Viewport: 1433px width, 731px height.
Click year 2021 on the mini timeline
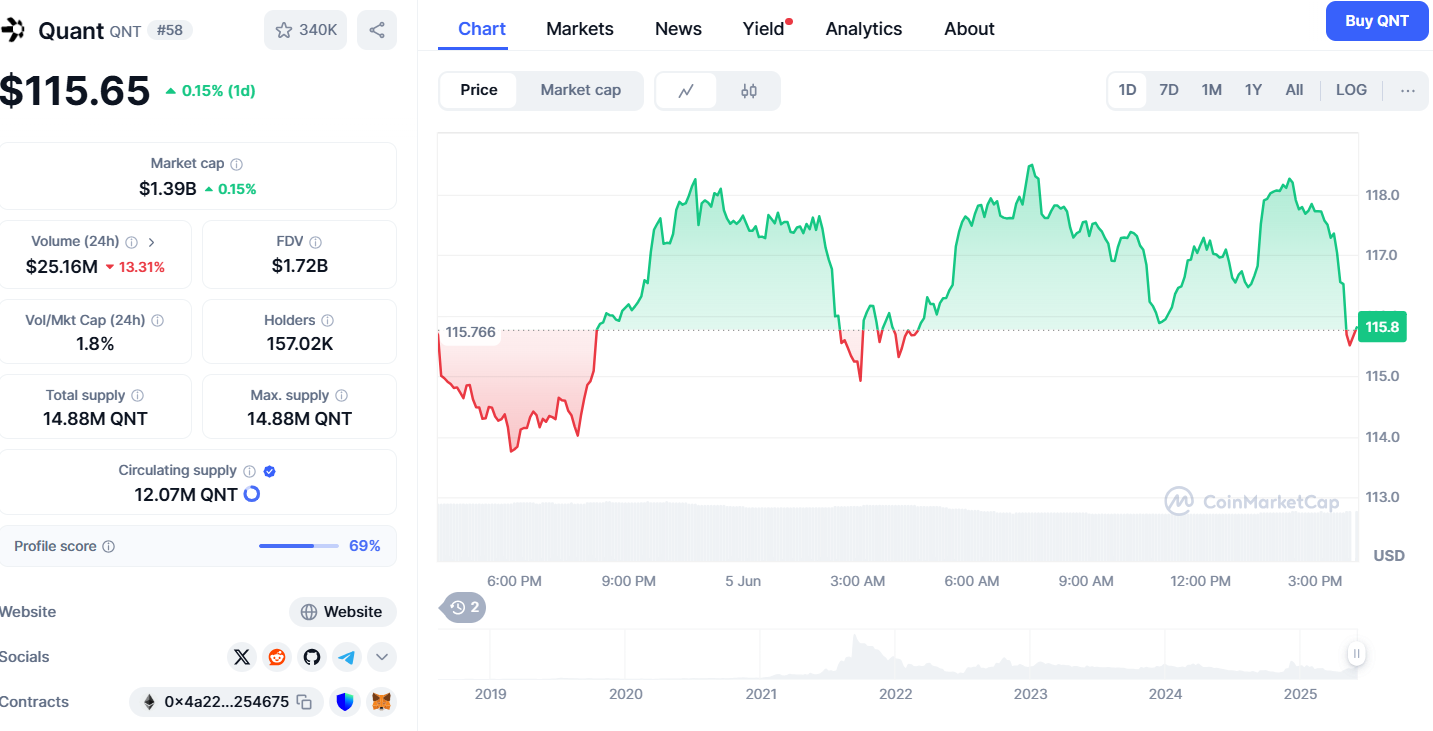tap(760, 694)
